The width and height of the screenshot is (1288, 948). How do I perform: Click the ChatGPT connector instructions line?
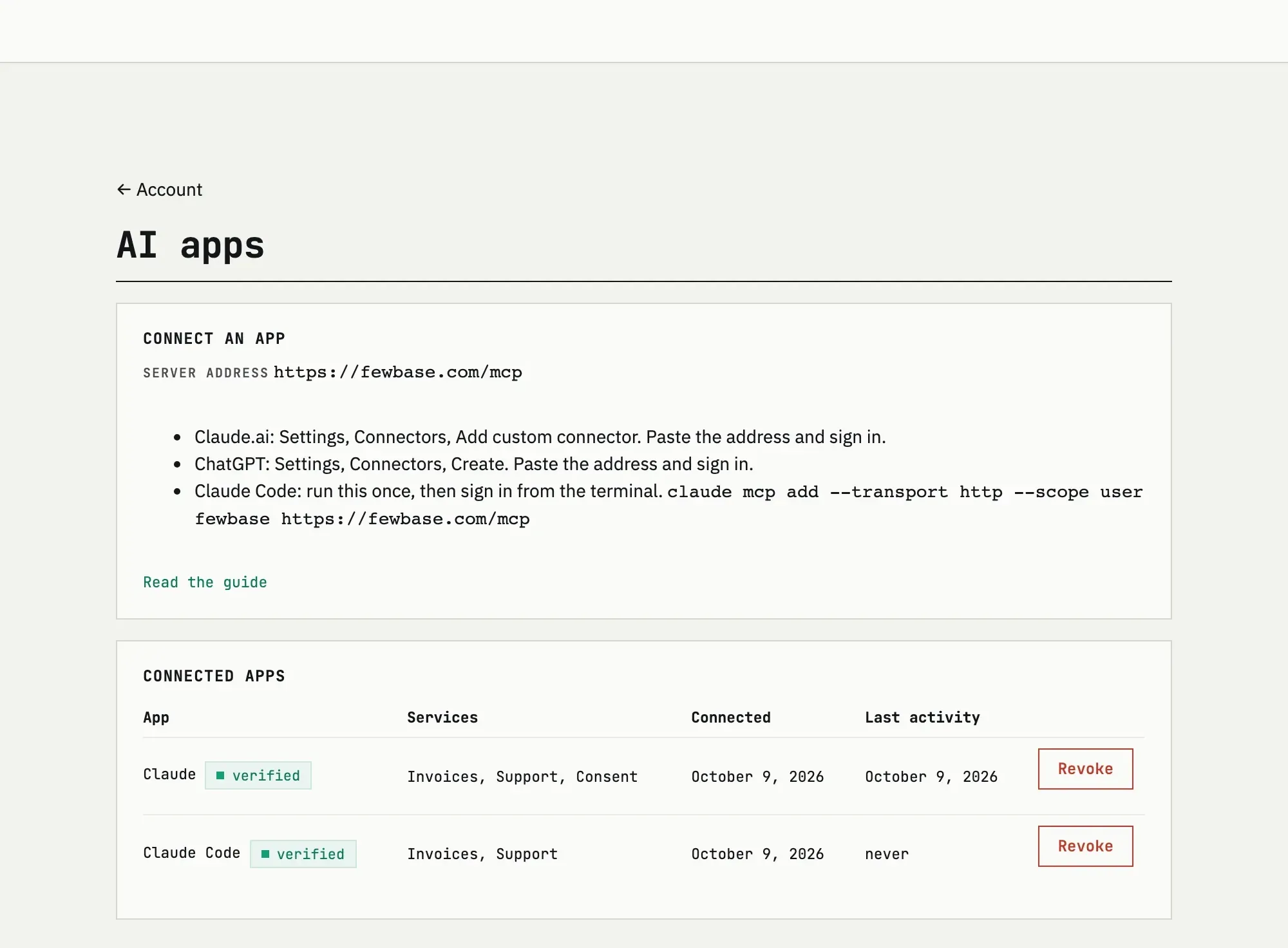pyautogui.click(x=474, y=464)
